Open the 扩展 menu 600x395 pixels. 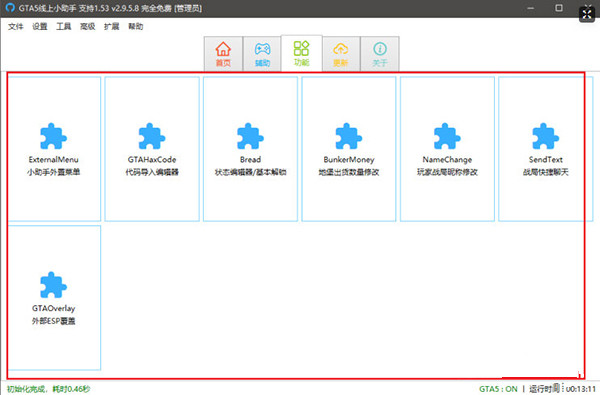pos(111,26)
